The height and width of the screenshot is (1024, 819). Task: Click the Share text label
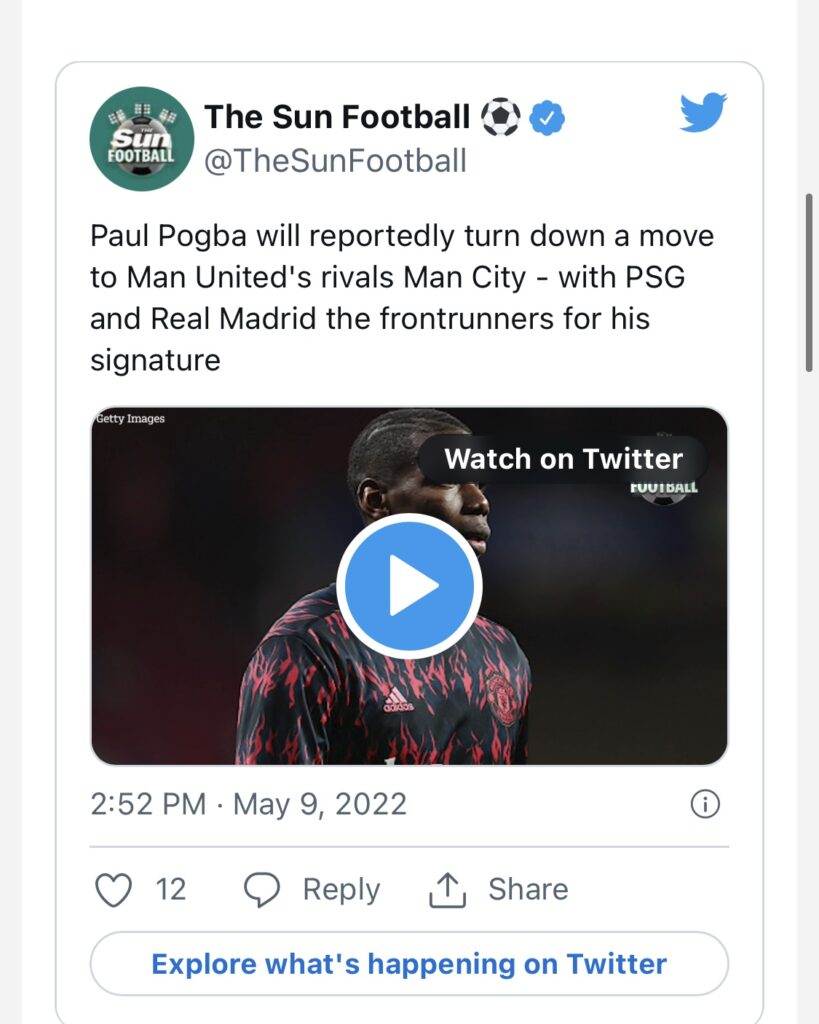527,889
